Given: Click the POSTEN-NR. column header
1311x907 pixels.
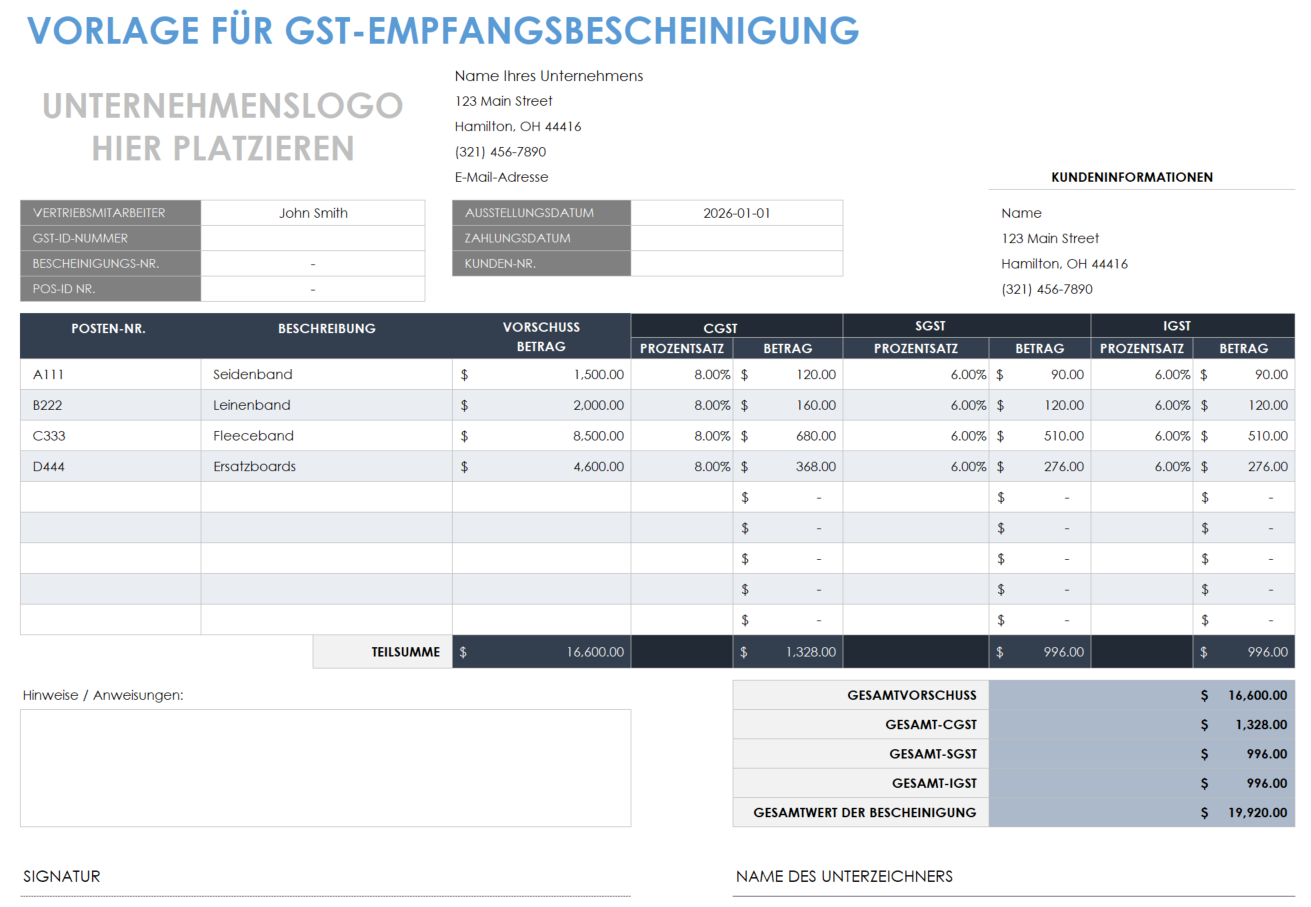Looking at the screenshot, I should click(109, 328).
